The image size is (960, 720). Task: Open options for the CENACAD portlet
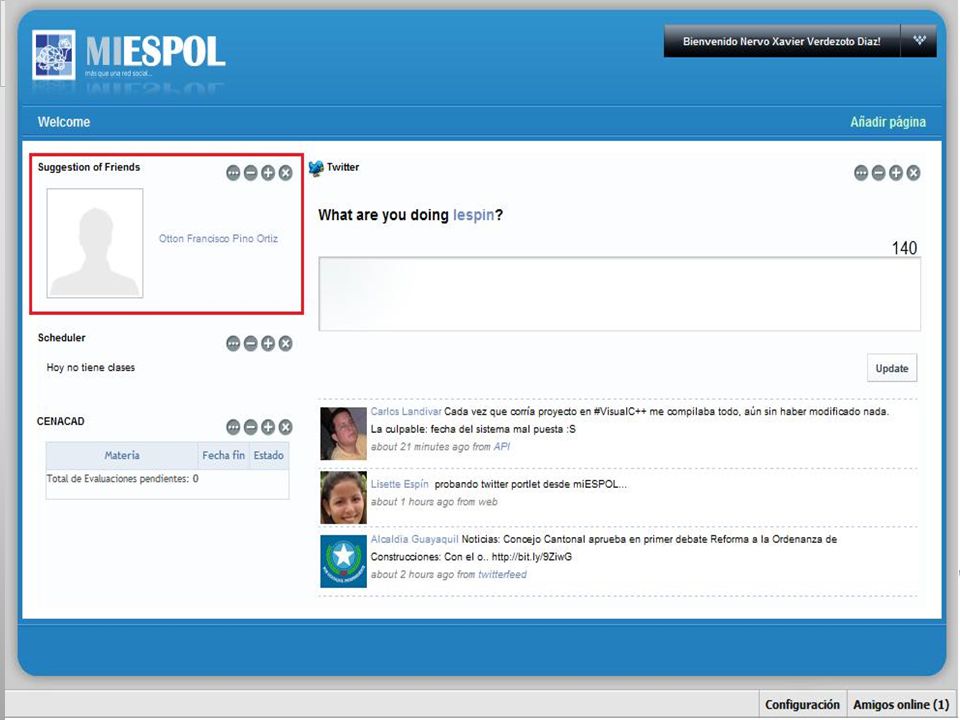coord(233,427)
